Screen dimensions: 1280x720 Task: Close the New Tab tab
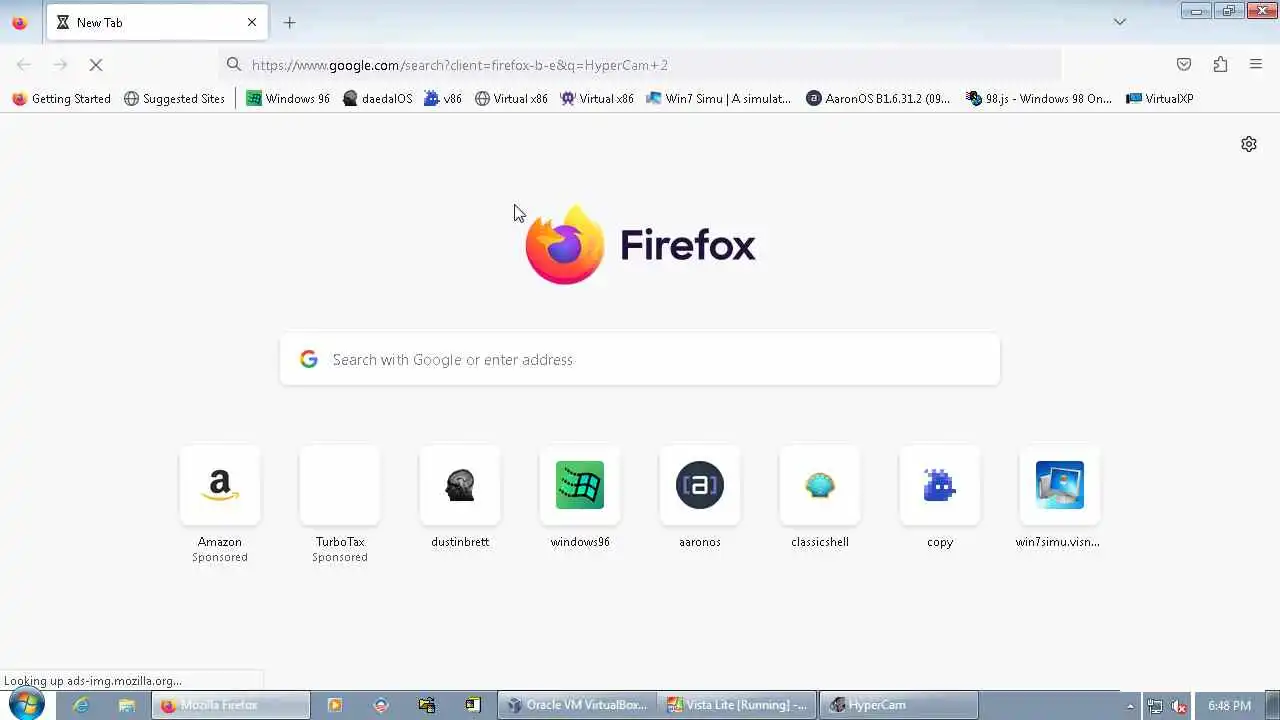pos(252,22)
